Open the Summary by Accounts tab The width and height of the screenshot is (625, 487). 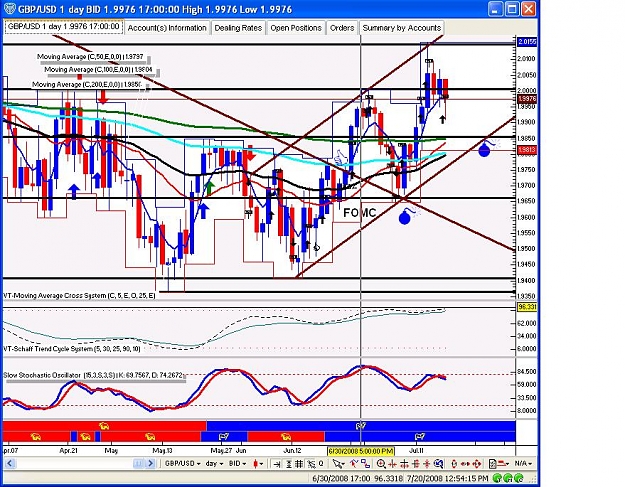(402, 28)
